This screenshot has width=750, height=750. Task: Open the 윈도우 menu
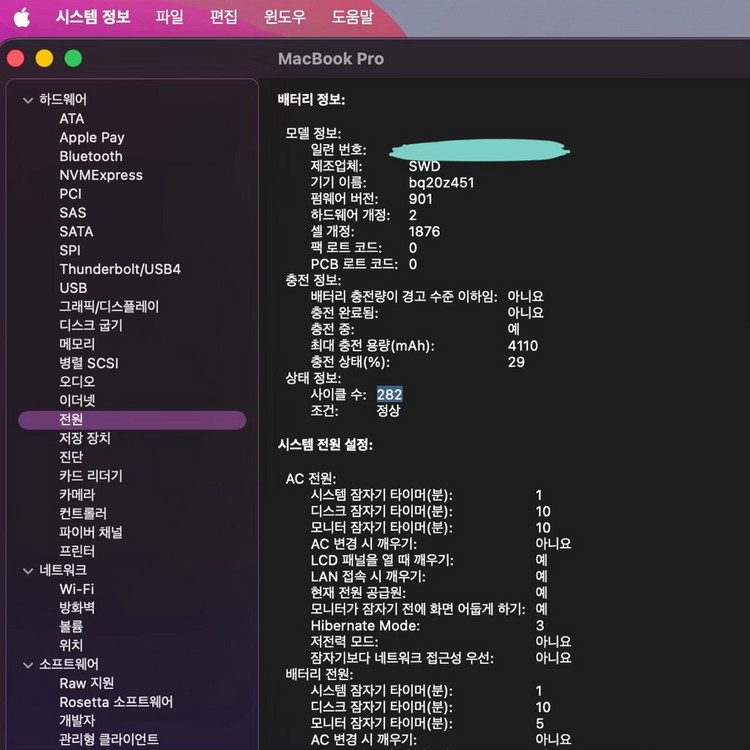tap(285, 17)
